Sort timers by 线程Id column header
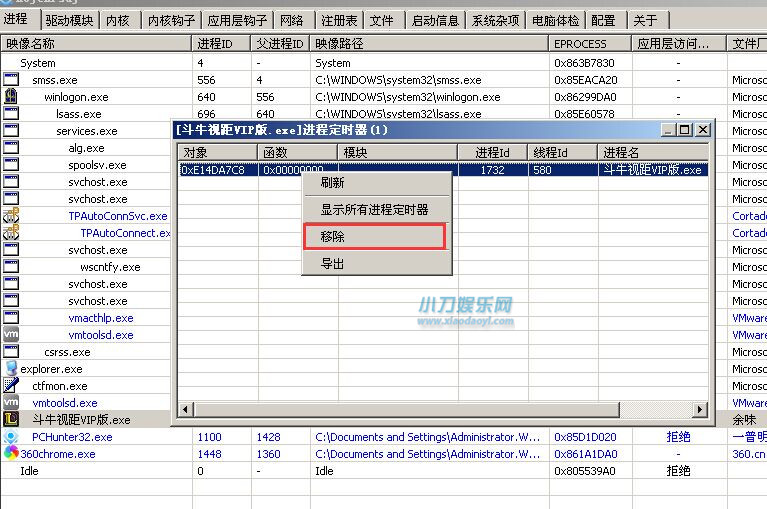Screen dimensions: 767x509 tap(562, 153)
